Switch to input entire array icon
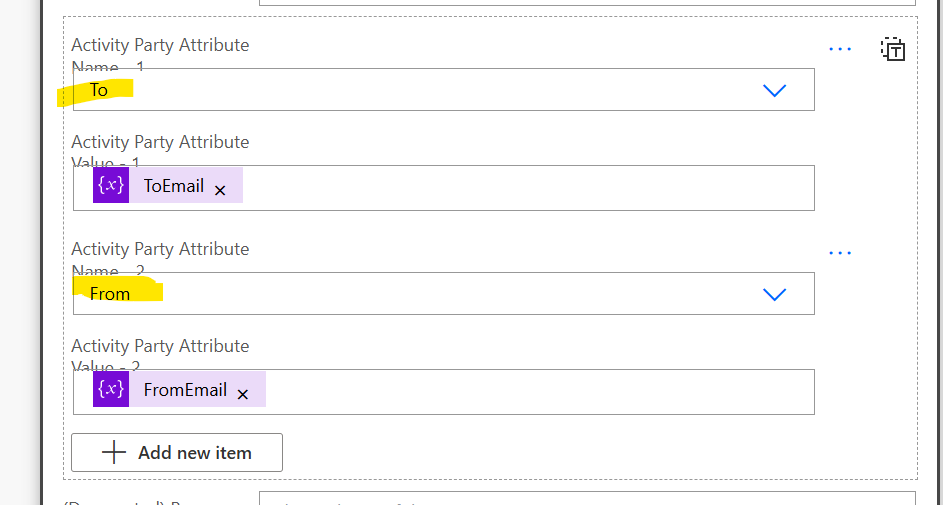 point(893,49)
